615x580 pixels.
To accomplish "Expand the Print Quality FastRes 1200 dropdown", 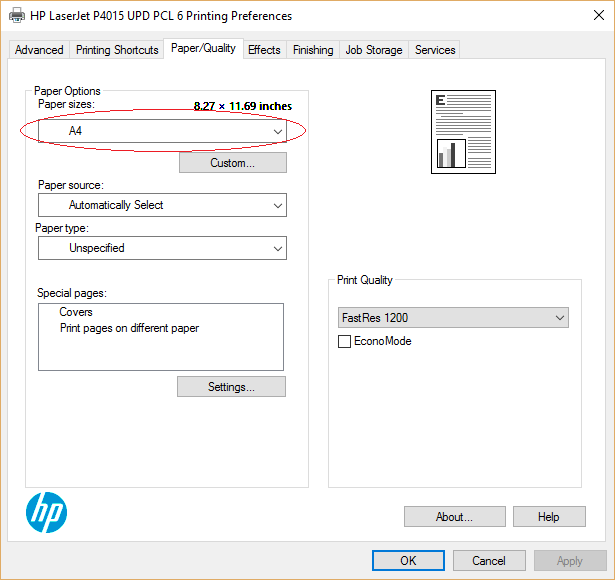I will click(x=454, y=318).
